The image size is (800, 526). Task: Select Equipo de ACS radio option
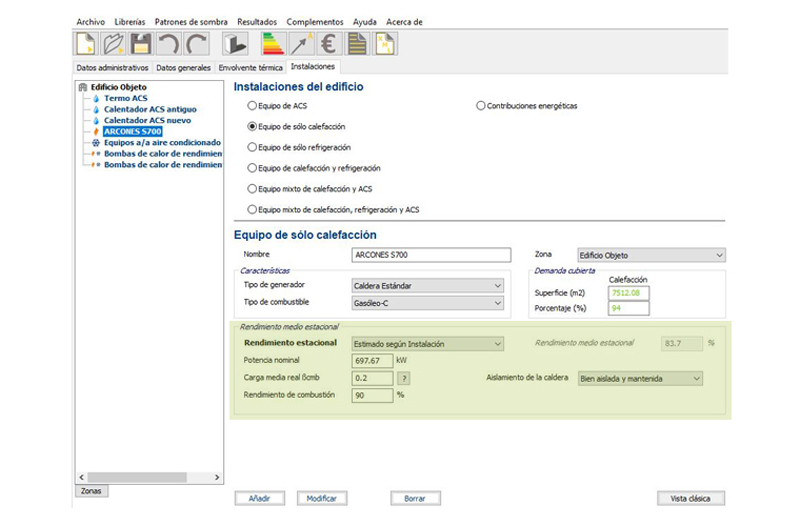pos(252,106)
